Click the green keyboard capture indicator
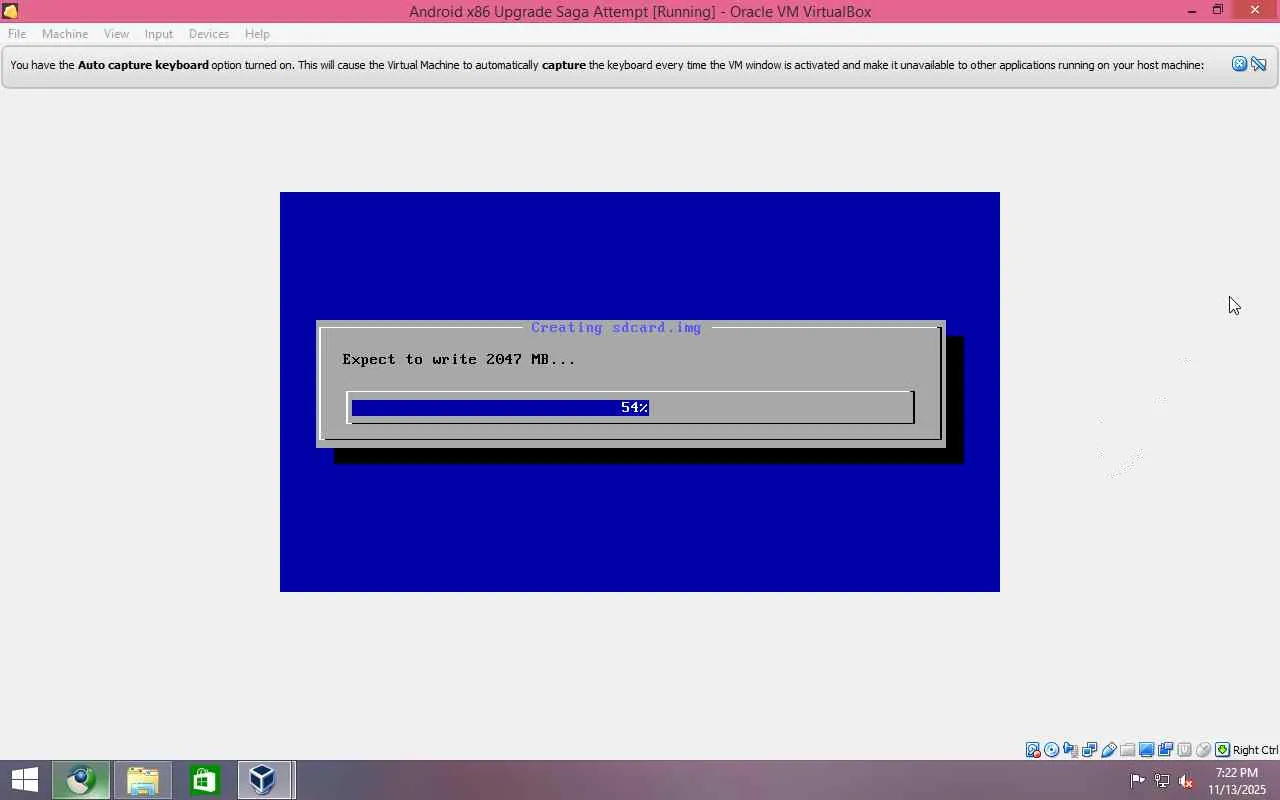This screenshot has width=1280, height=800. pyautogui.click(x=1222, y=750)
